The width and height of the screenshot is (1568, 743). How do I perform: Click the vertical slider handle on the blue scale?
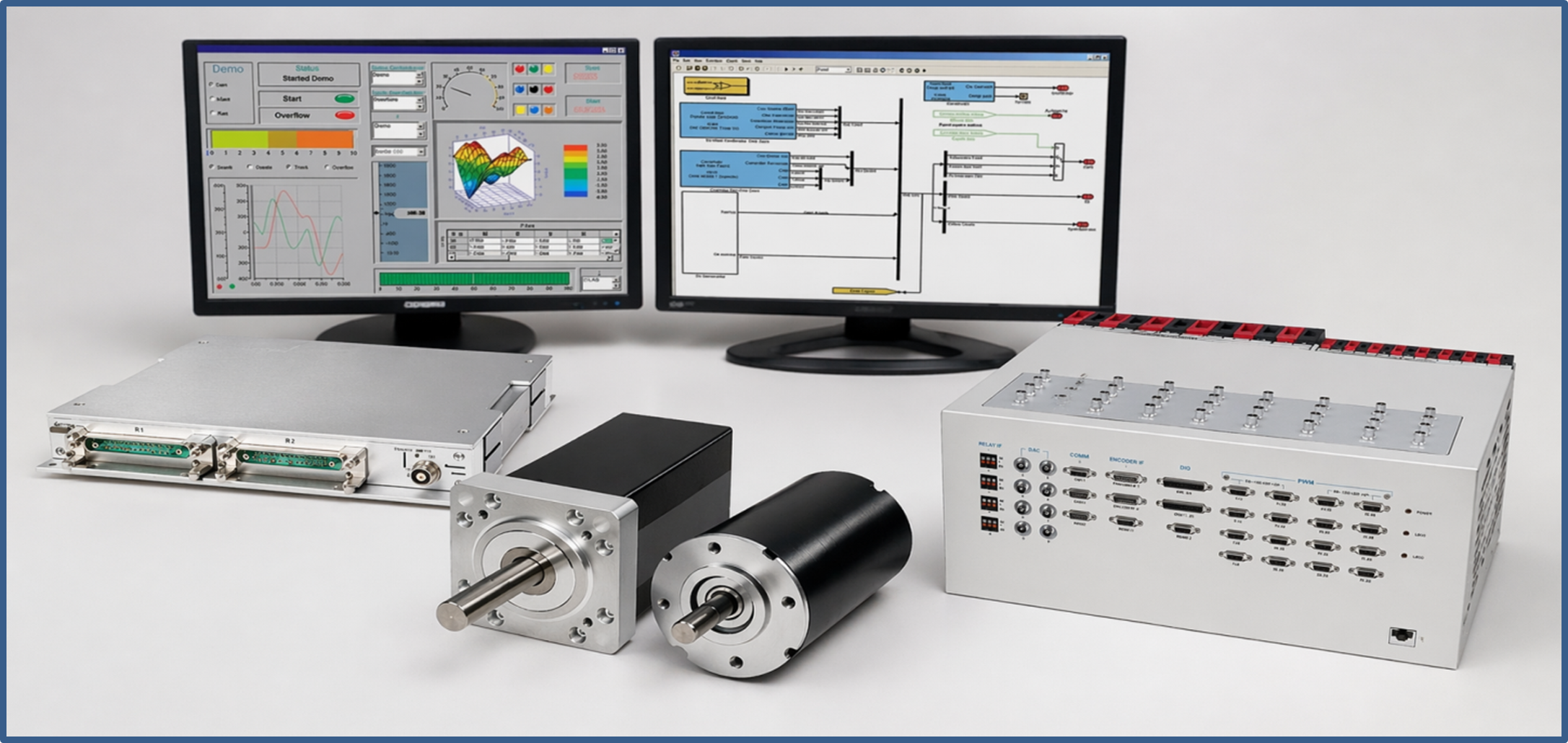tap(411, 213)
